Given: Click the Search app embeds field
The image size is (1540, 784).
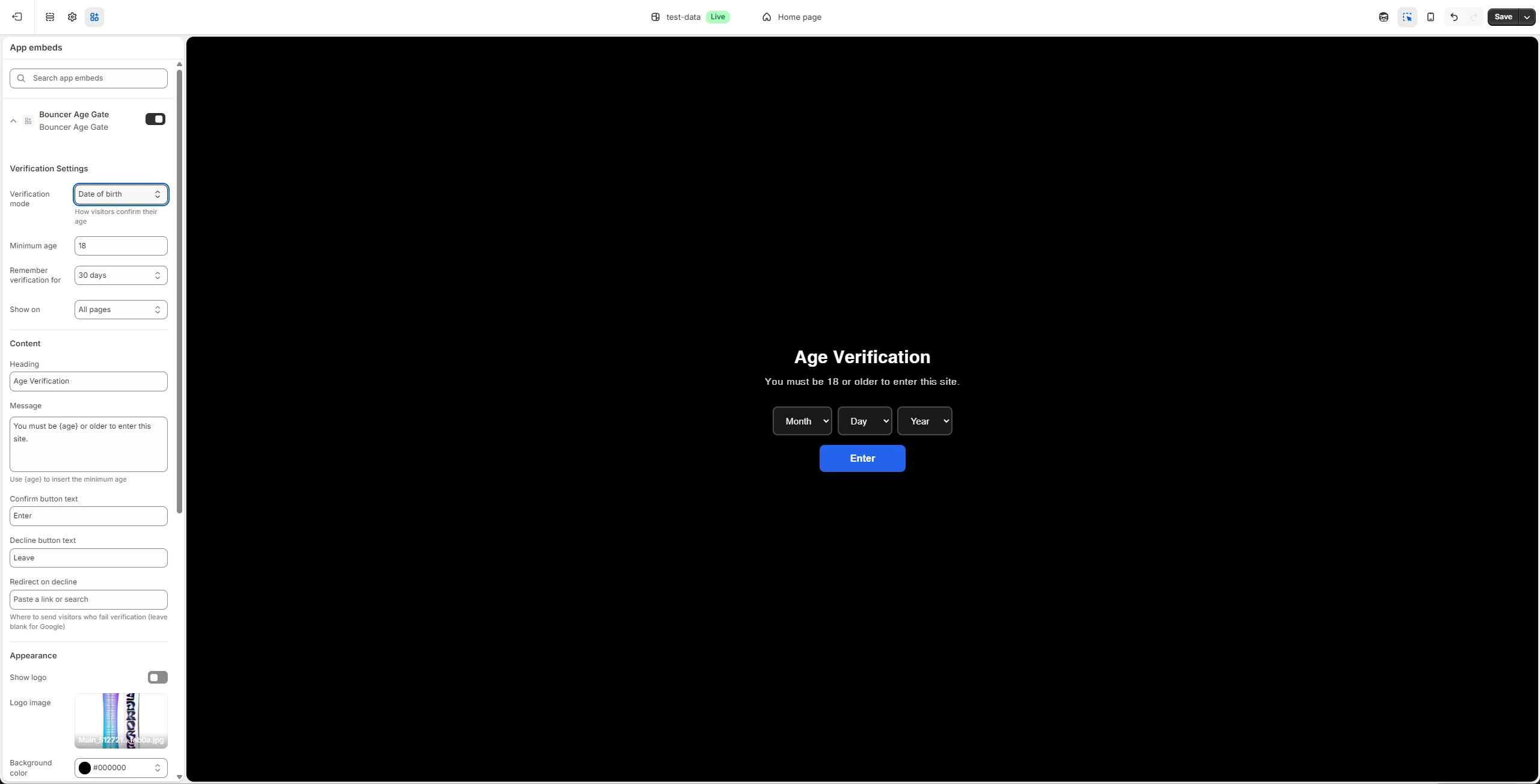Looking at the screenshot, I should [x=88, y=78].
